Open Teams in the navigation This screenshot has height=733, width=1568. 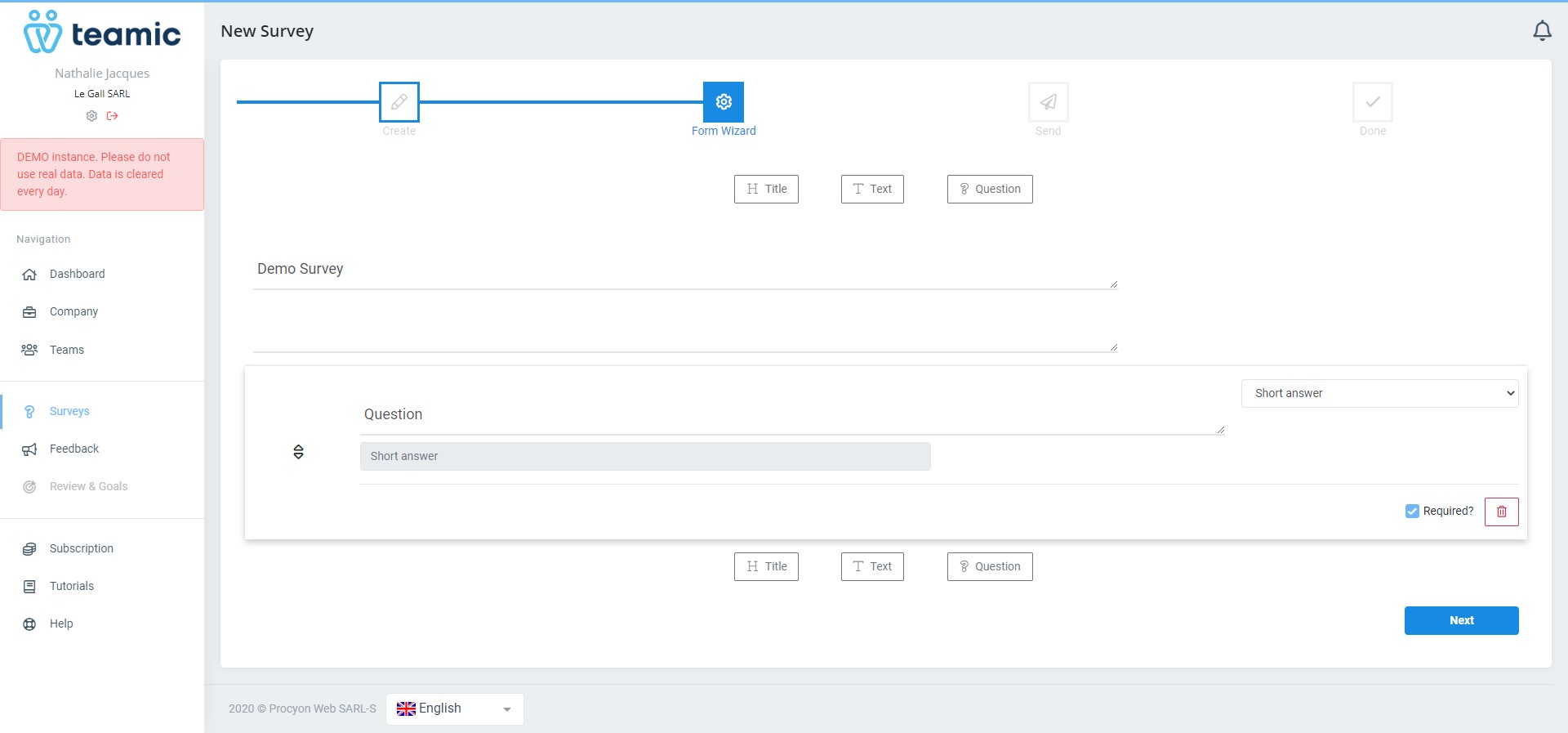pos(67,350)
